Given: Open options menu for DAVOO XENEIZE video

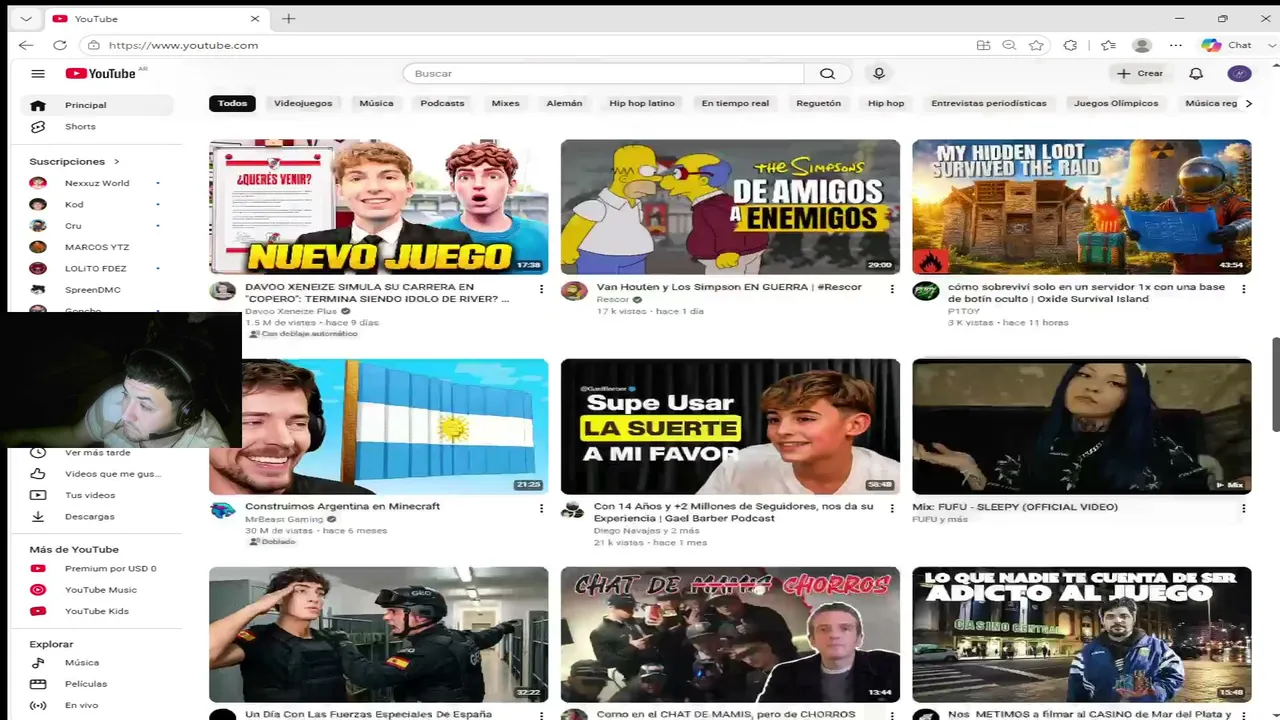Looking at the screenshot, I should tap(541, 289).
